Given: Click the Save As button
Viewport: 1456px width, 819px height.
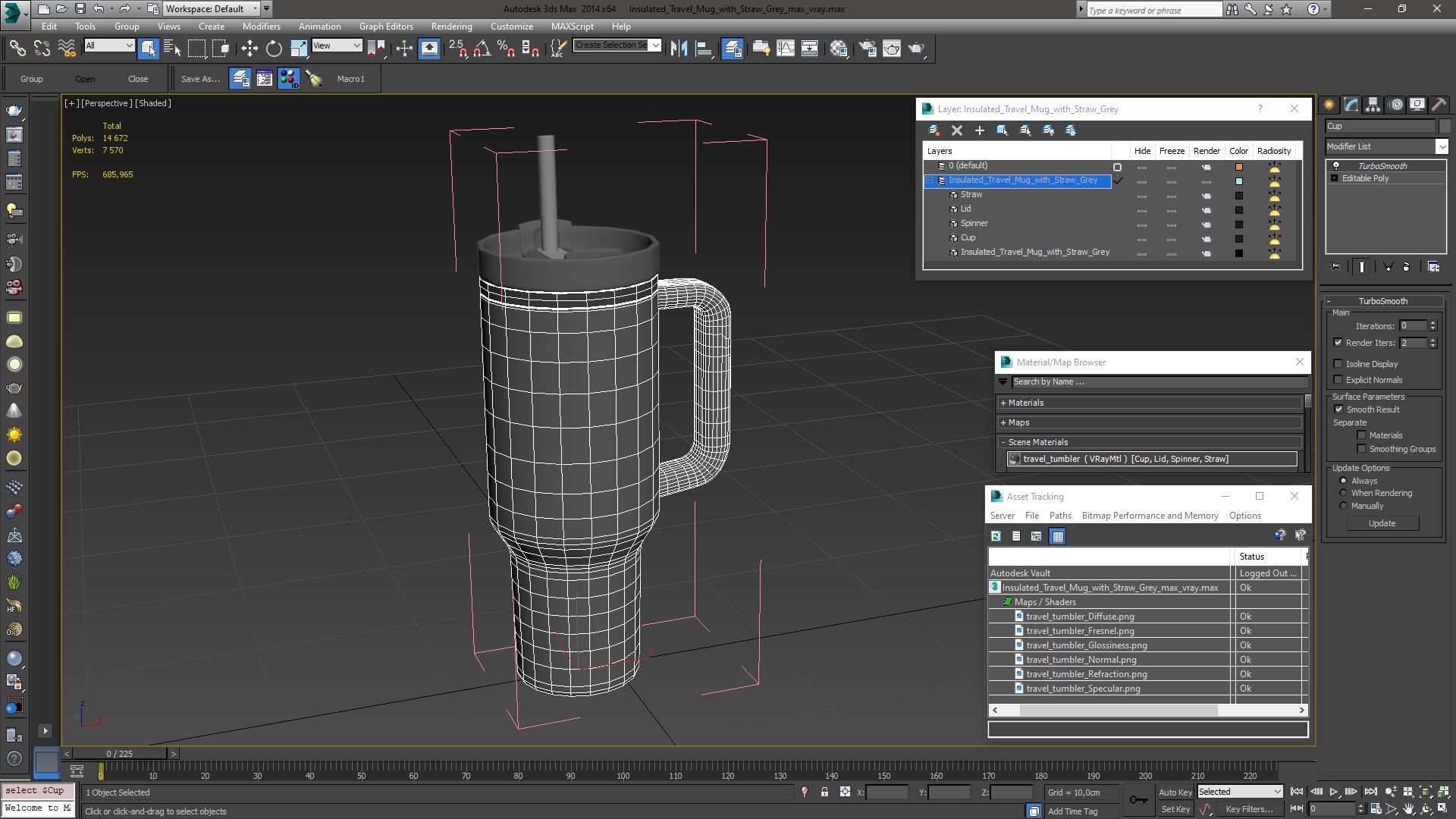Looking at the screenshot, I should (x=200, y=79).
